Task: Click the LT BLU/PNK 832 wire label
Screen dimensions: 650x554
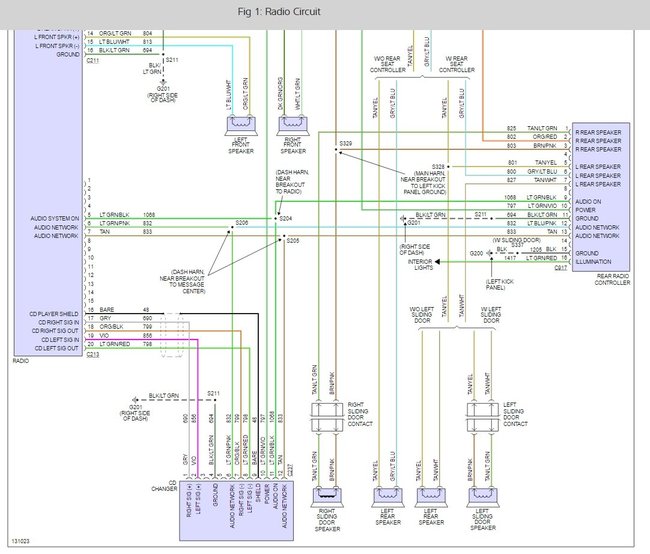Action: [x=532, y=223]
